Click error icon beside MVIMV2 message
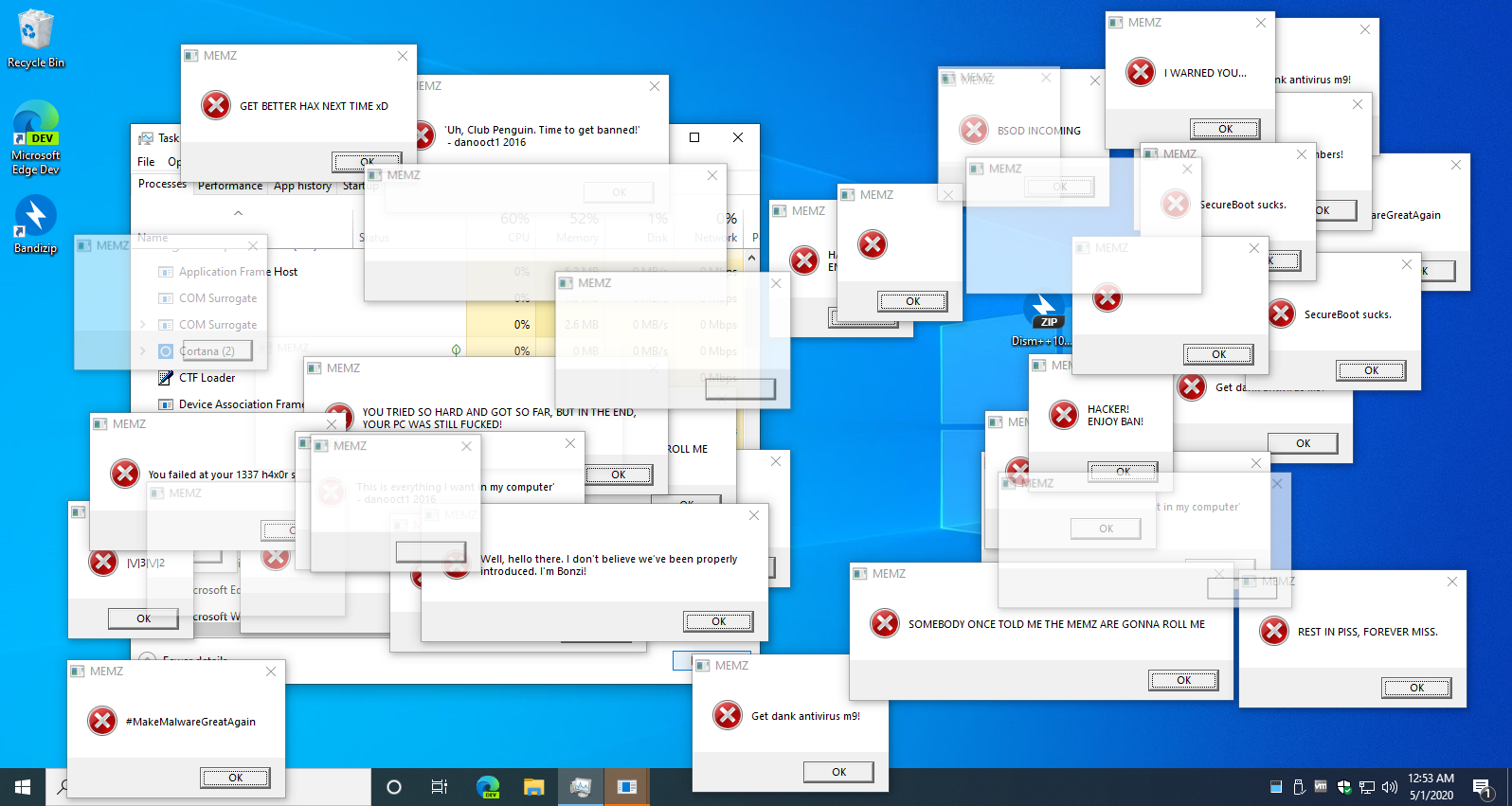Image resolution: width=1512 pixels, height=806 pixels. [x=103, y=562]
